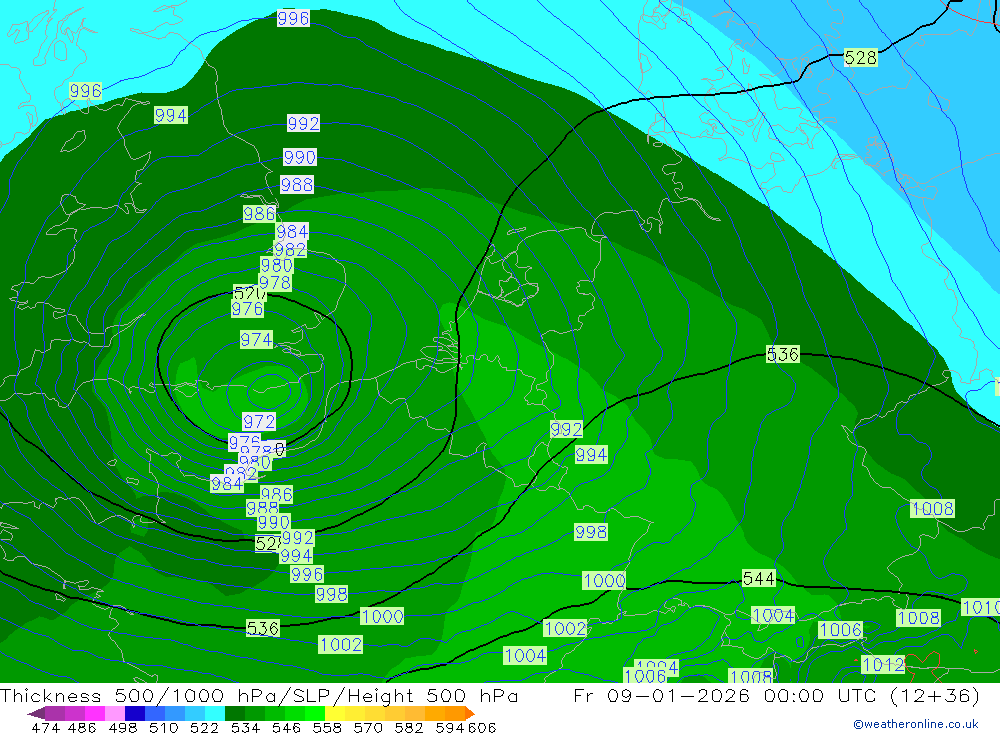Click the legend value '582'
1000x733 pixels.
pyautogui.click(x=409, y=727)
